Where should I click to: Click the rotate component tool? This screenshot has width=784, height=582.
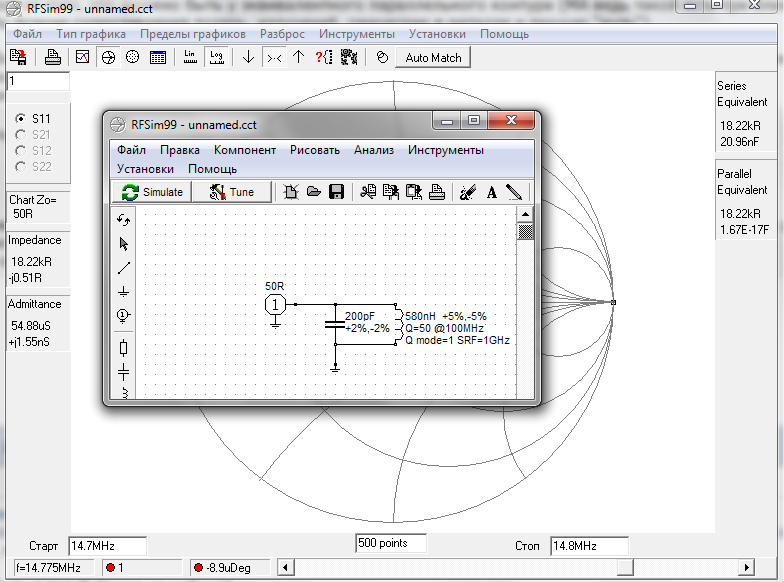[124, 220]
